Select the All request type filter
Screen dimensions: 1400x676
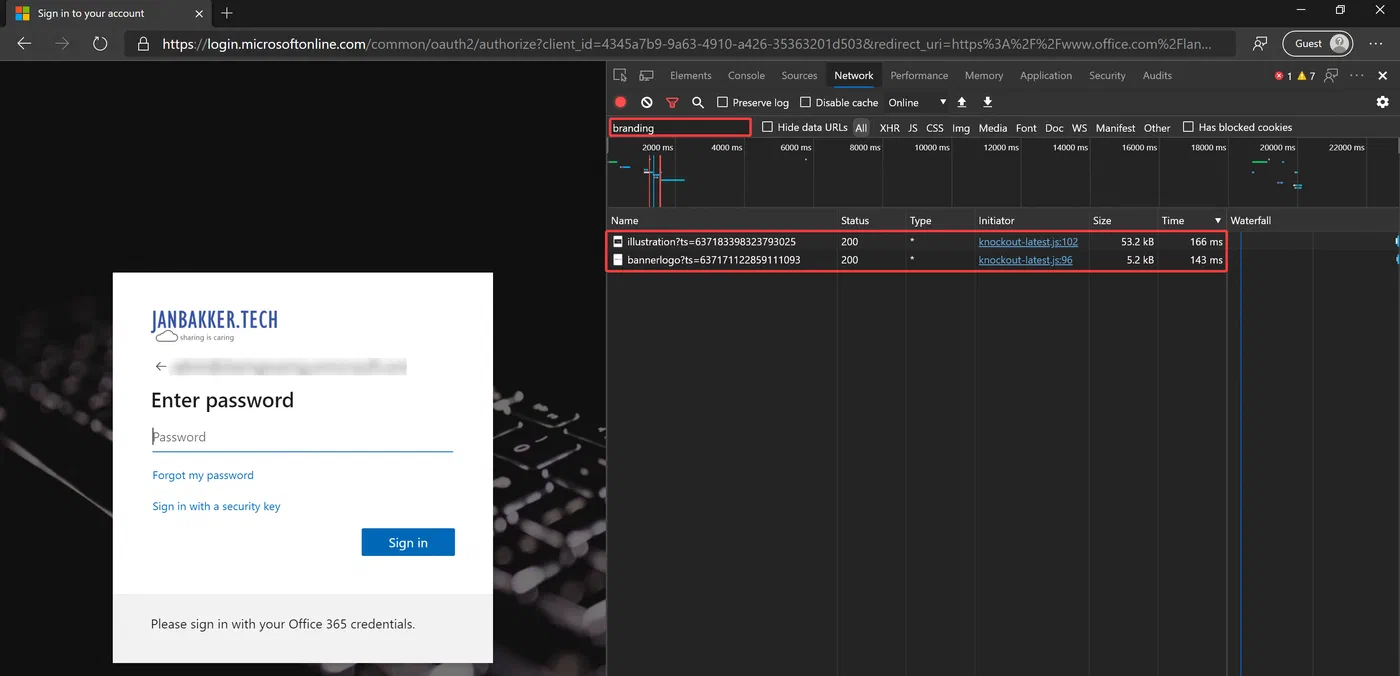tap(861, 128)
